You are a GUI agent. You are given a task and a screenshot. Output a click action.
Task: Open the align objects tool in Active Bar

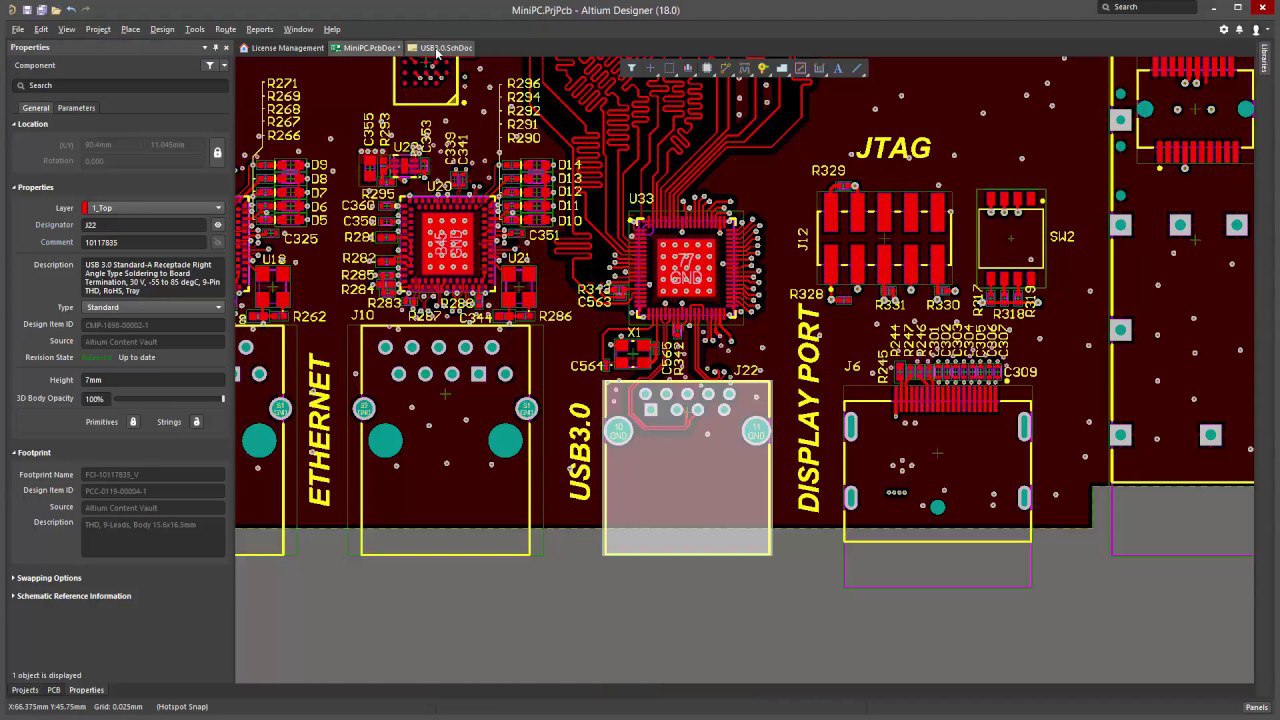click(688, 68)
